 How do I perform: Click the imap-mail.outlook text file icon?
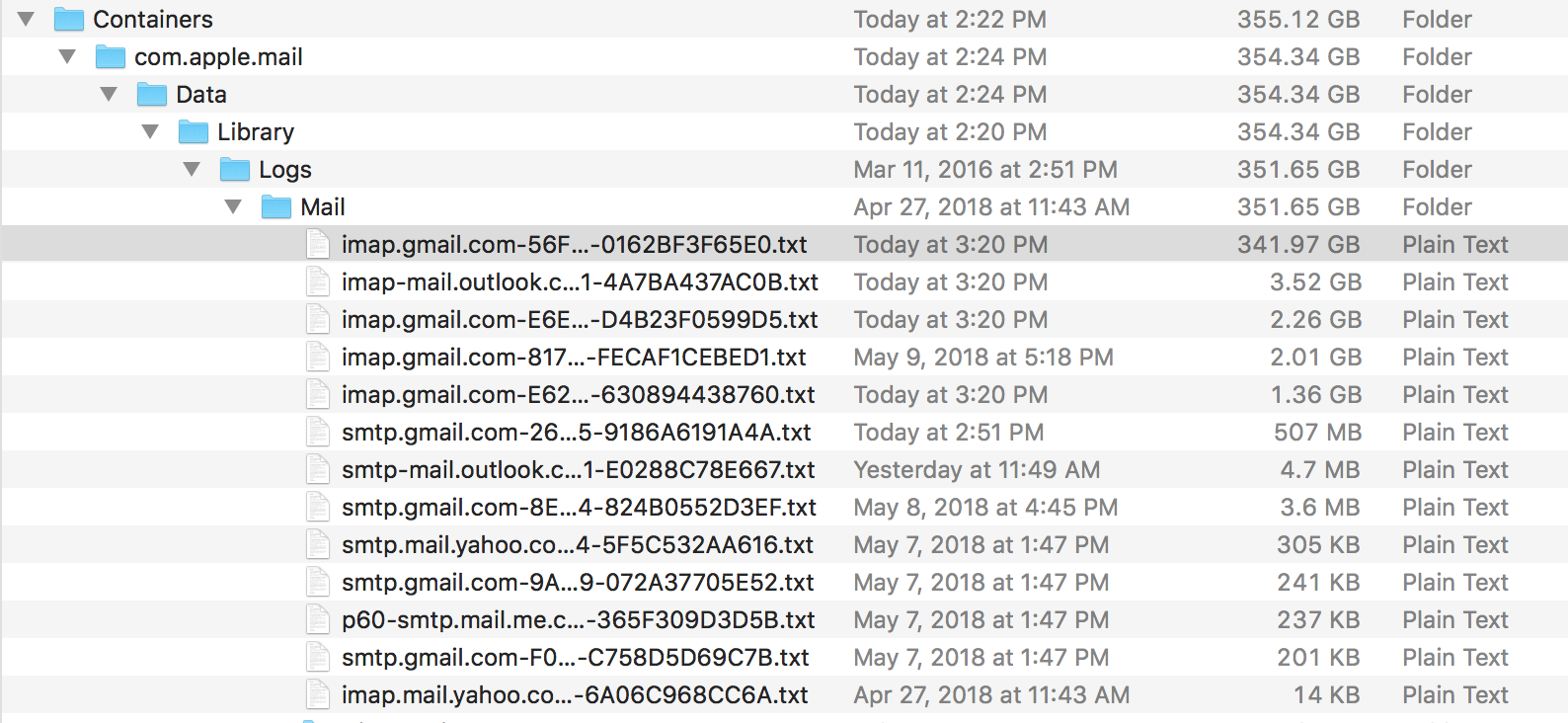click(318, 282)
